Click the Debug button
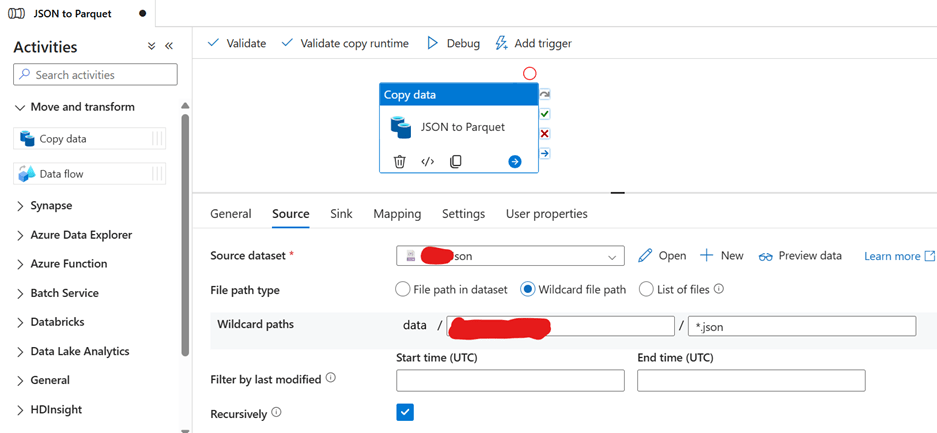The height and width of the screenshot is (433, 937). pyautogui.click(x=453, y=44)
